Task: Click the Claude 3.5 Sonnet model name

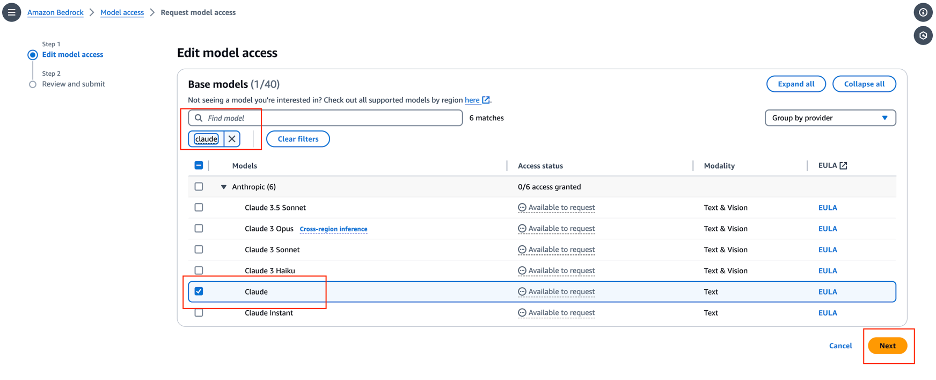Action: tap(276, 208)
